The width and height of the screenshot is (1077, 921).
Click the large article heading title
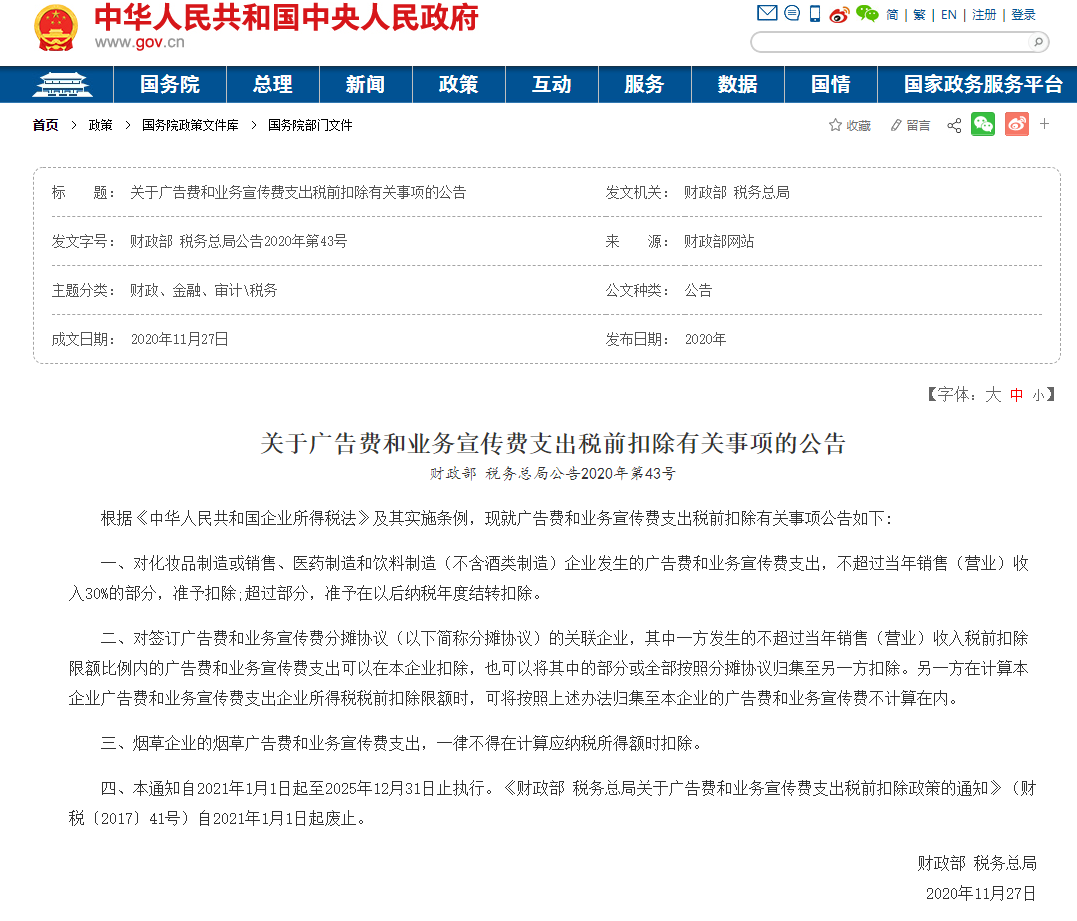tap(553, 443)
